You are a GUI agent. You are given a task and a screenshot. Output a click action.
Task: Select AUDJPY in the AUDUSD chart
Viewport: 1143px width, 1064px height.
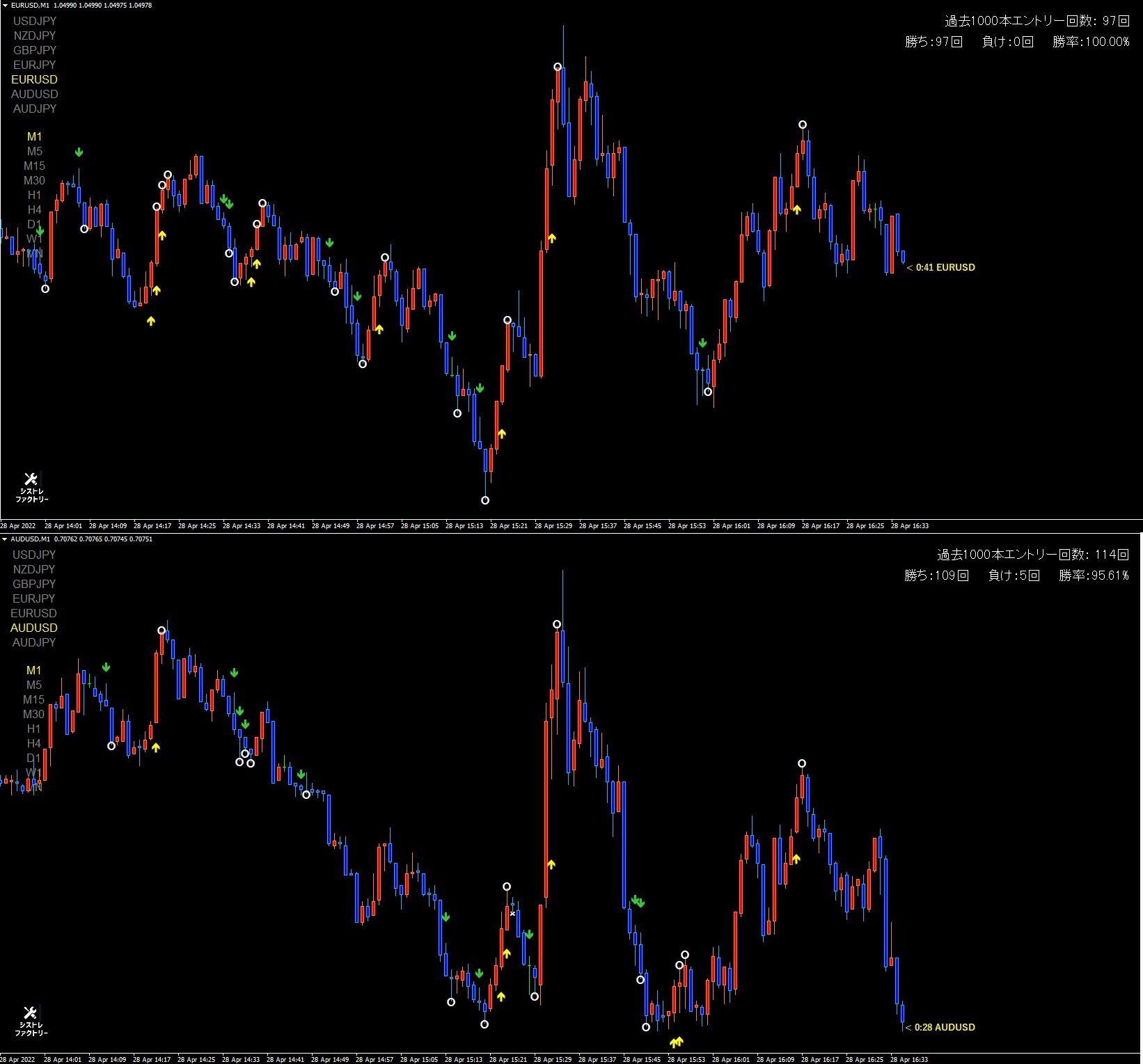pyautogui.click(x=34, y=642)
